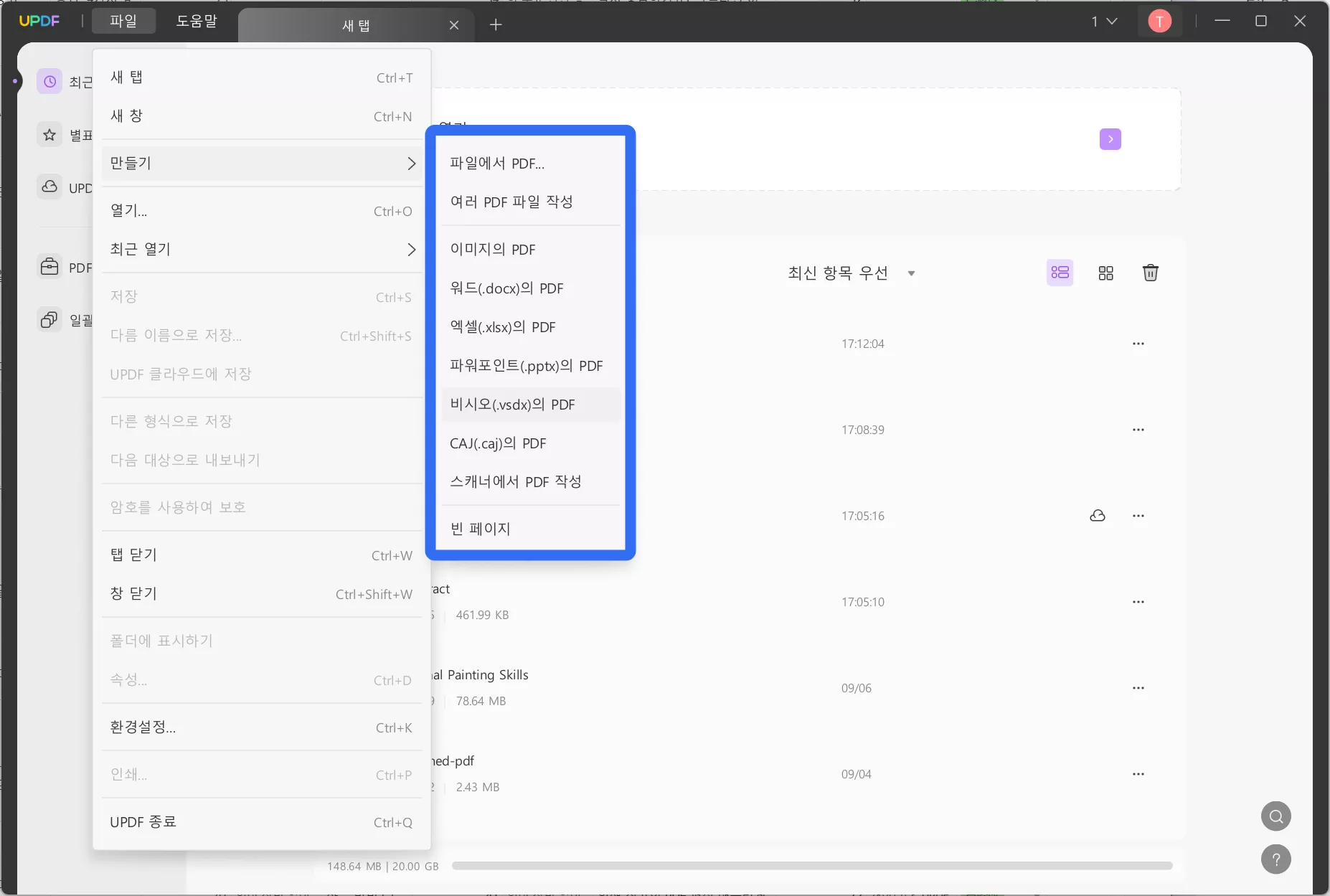Choose 여러 PDF 파일 작성
Viewport: 1330px width, 896px height.
click(531, 202)
